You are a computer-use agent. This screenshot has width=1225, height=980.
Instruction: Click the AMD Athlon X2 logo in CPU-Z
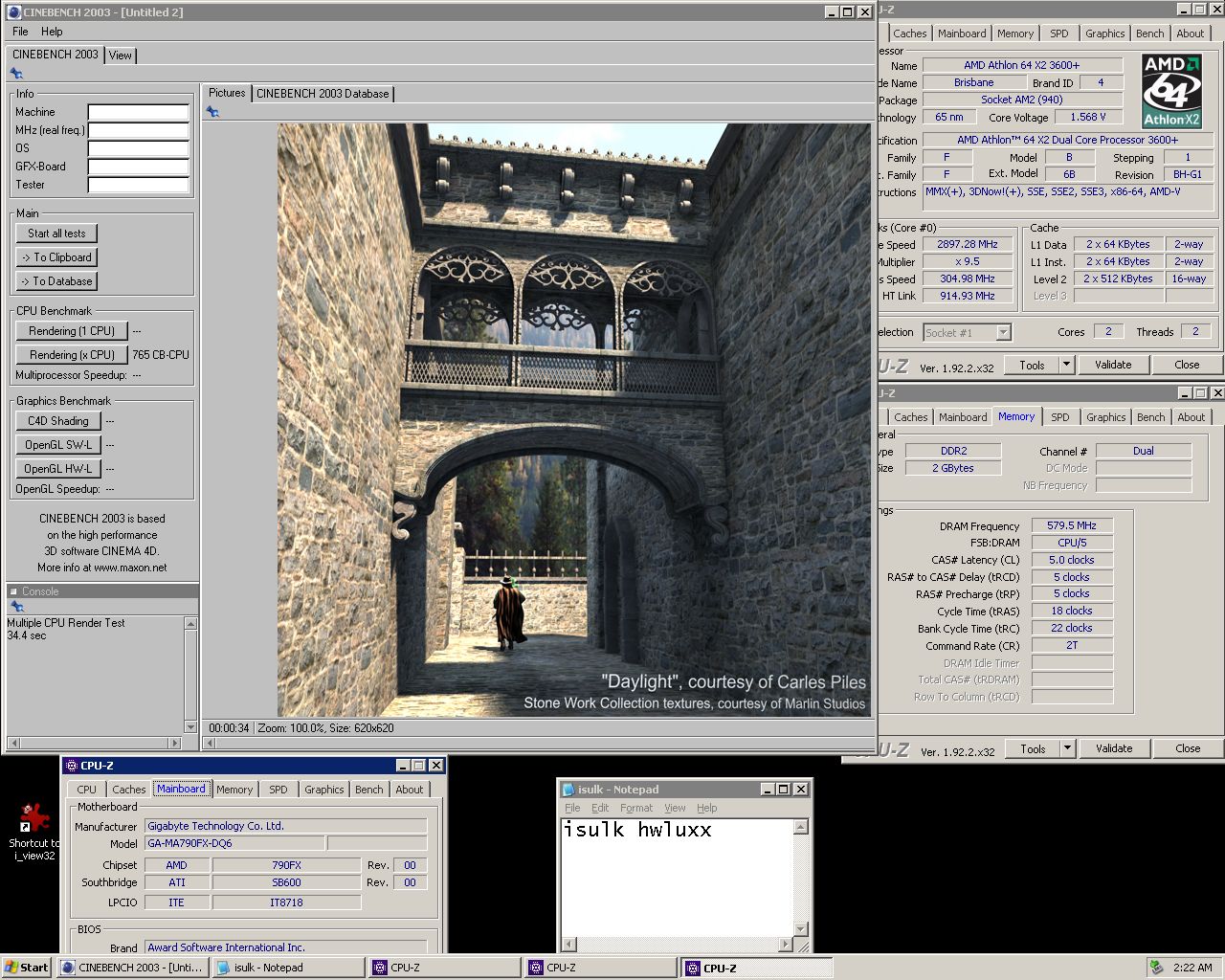(1171, 91)
